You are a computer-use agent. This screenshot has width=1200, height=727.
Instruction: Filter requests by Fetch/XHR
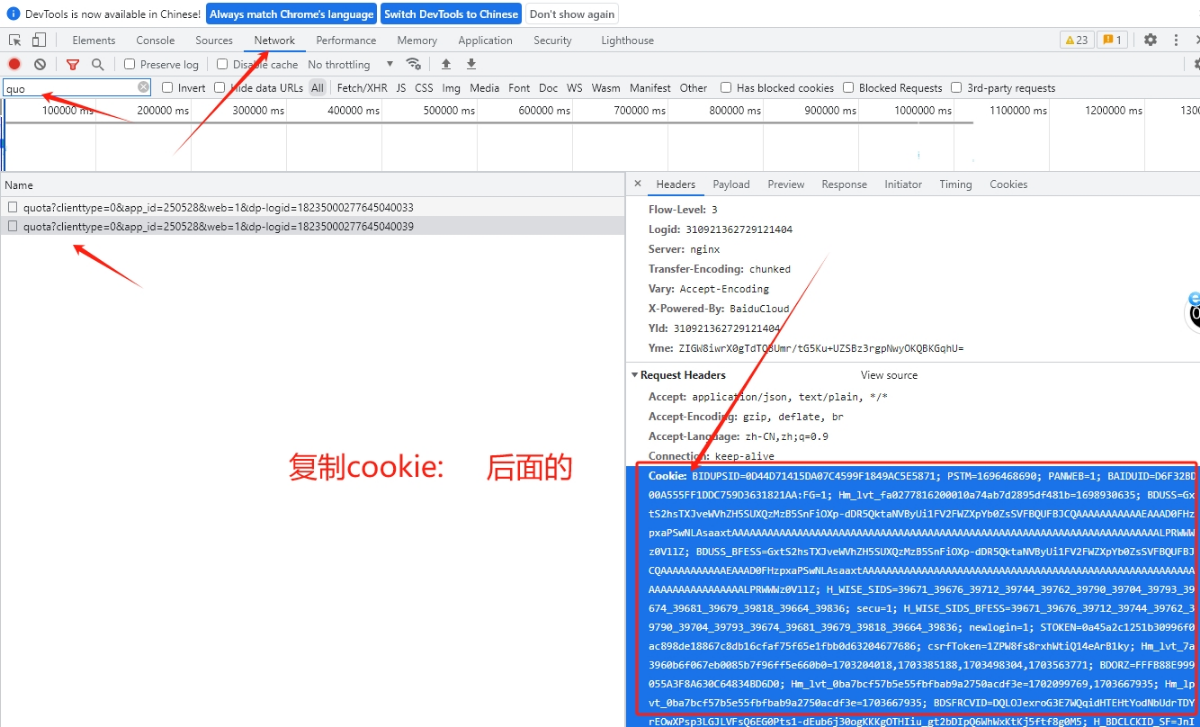pos(362,88)
